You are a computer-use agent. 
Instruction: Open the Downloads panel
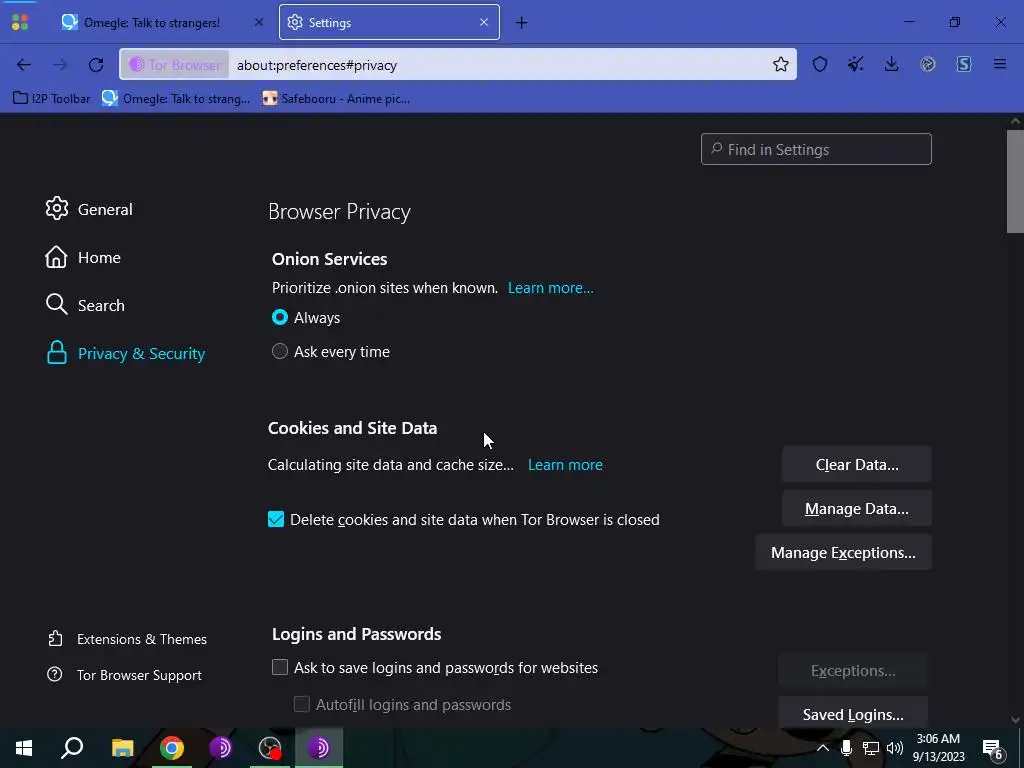point(891,64)
